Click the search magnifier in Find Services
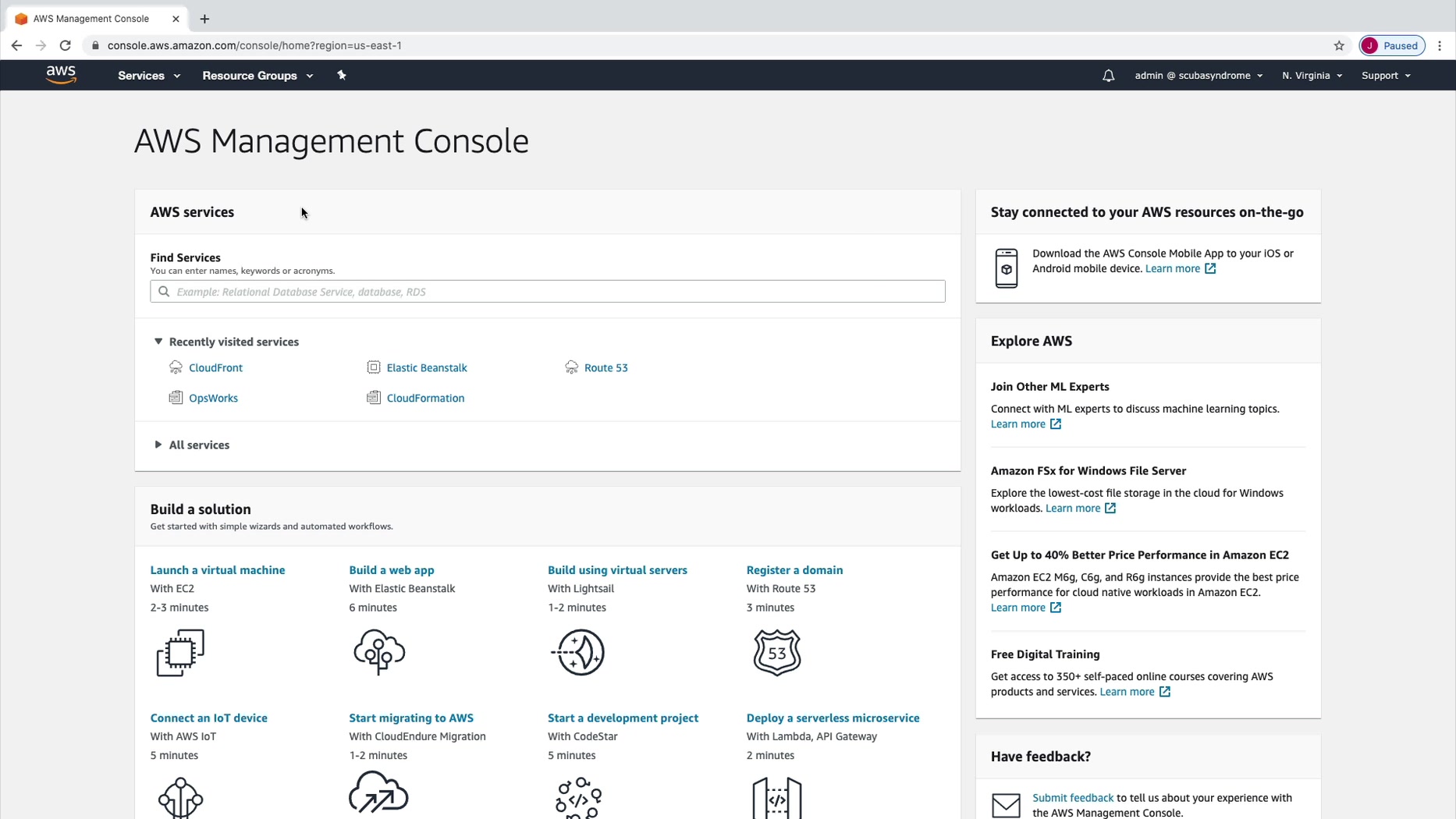 pos(164,292)
